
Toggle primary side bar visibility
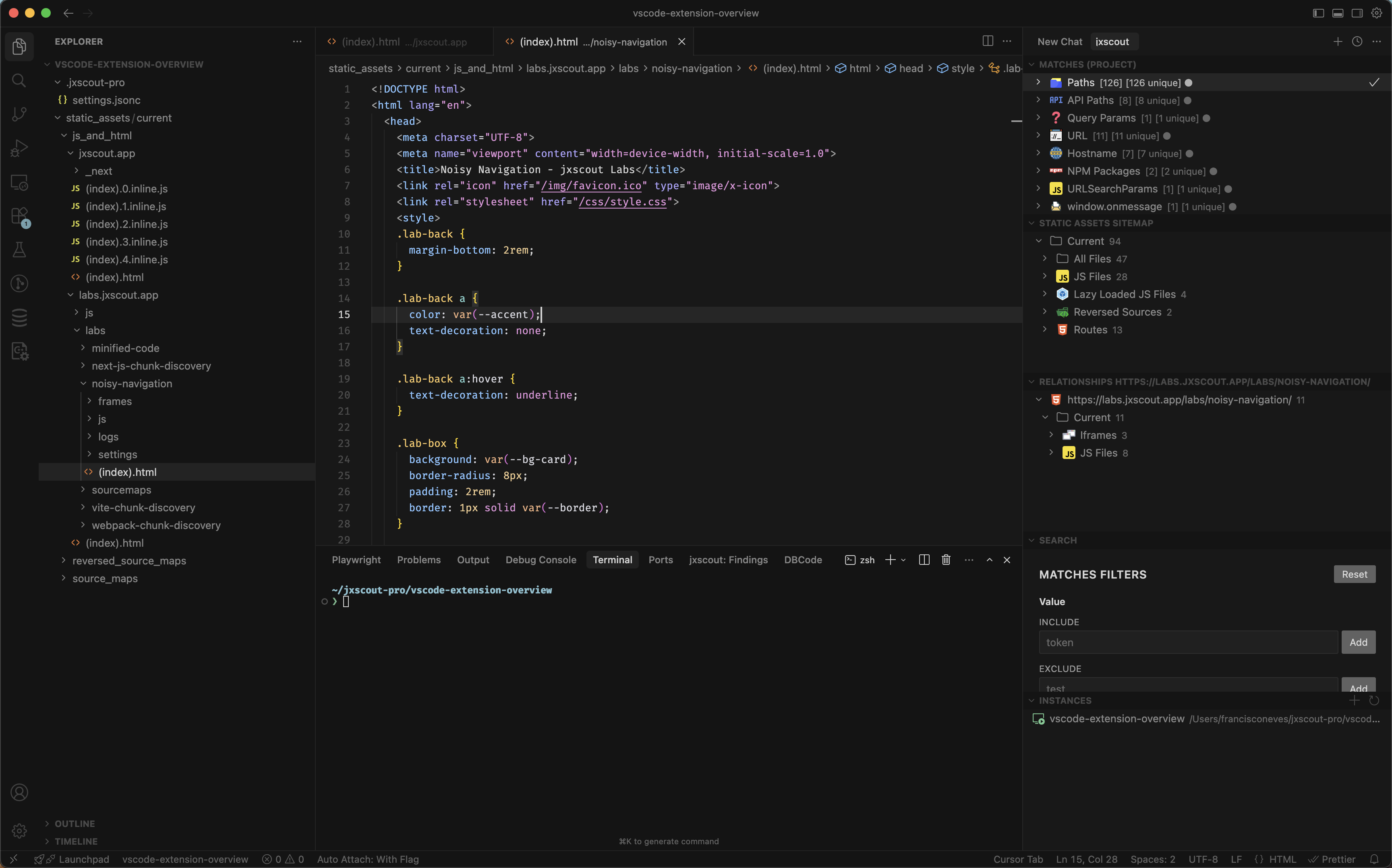coord(1319,12)
